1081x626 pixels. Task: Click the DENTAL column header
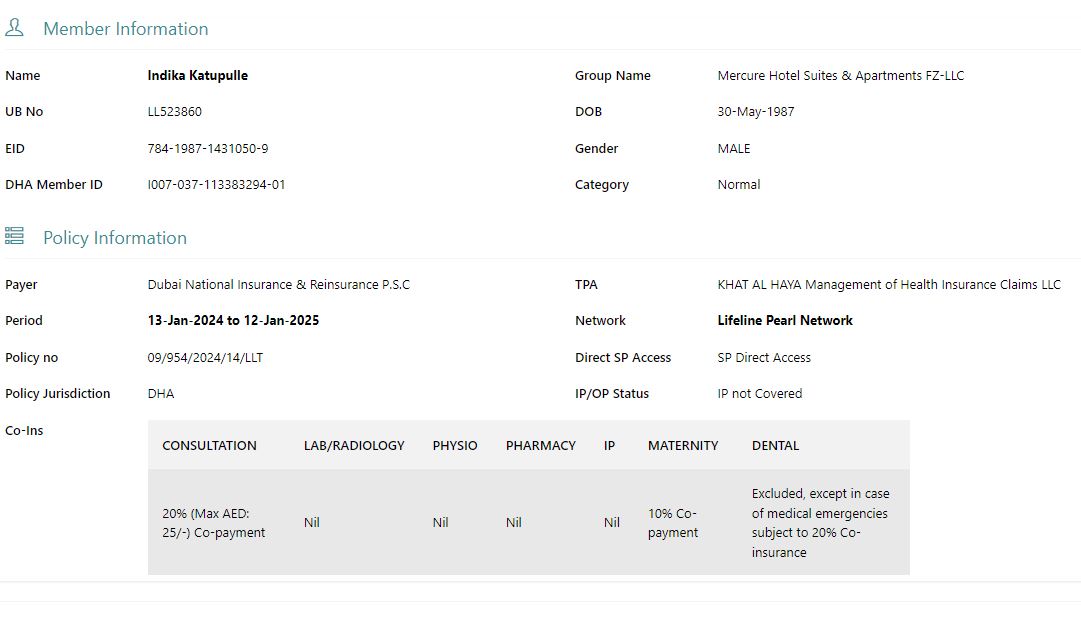[775, 446]
